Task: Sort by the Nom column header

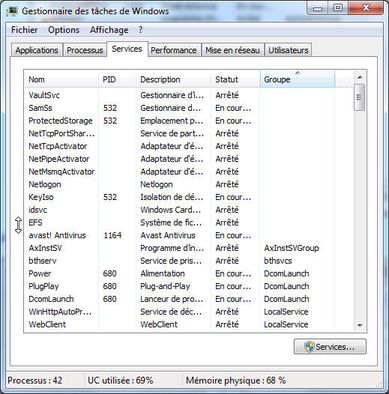Action: click(61, 79)
